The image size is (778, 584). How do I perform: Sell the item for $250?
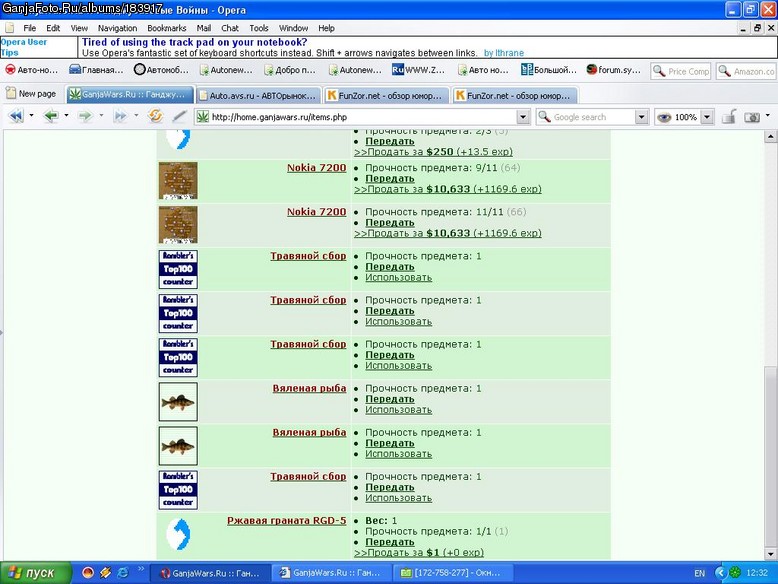coord(433,152)
